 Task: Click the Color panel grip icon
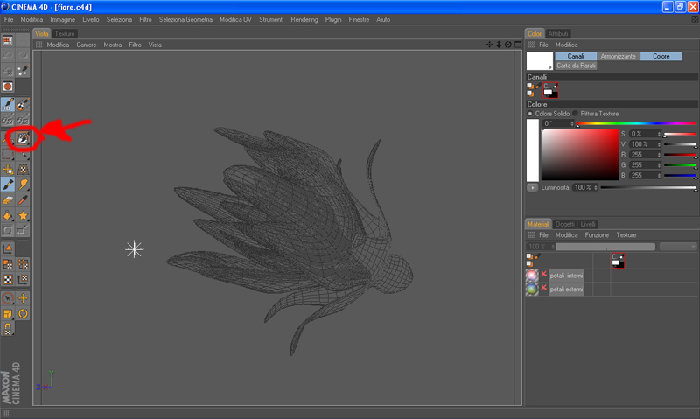click(x=531, y=45)
